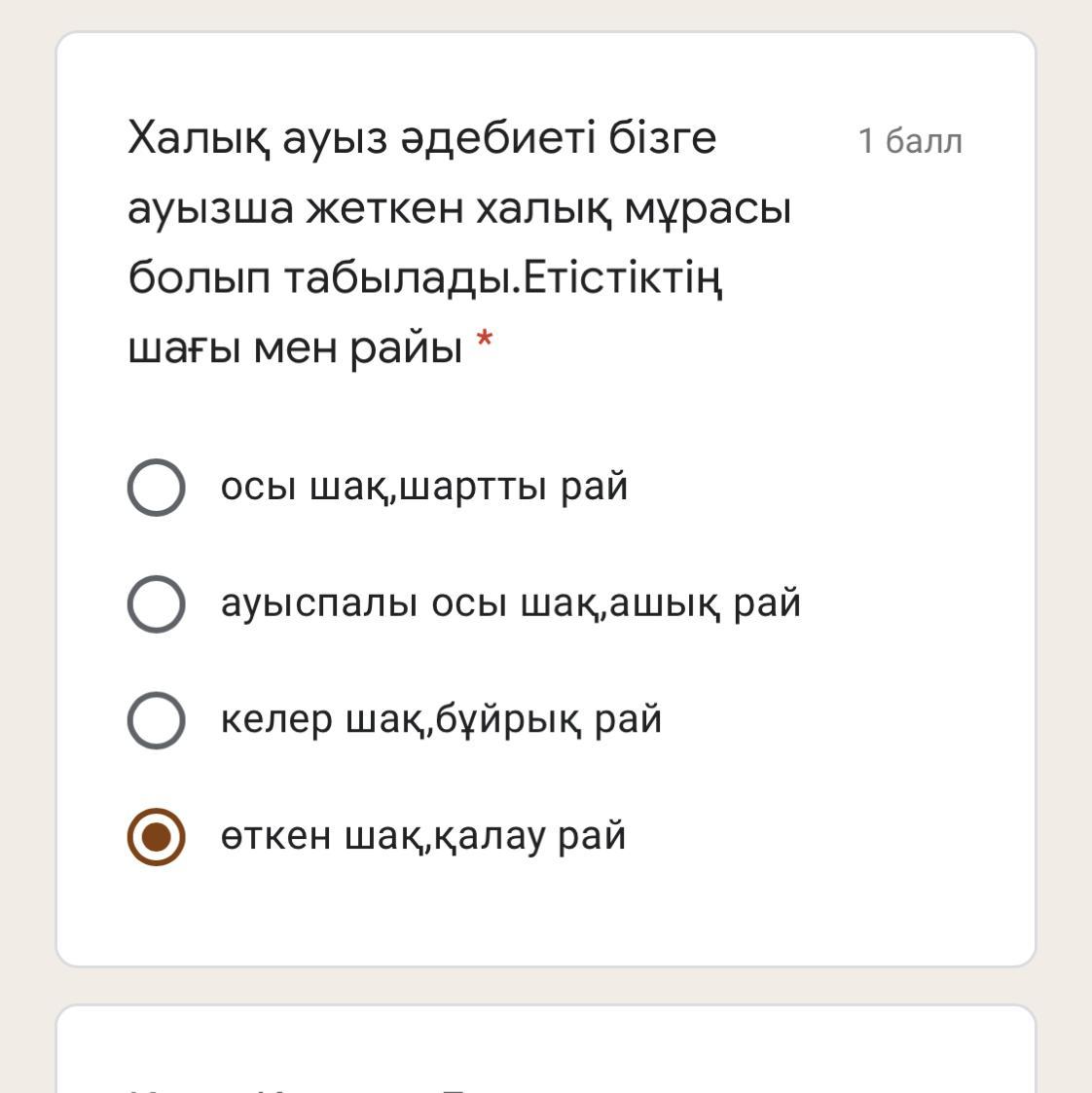Select the "осы шақ,шартты рай" radio button
The image size is (1092, 1093).
156,488
